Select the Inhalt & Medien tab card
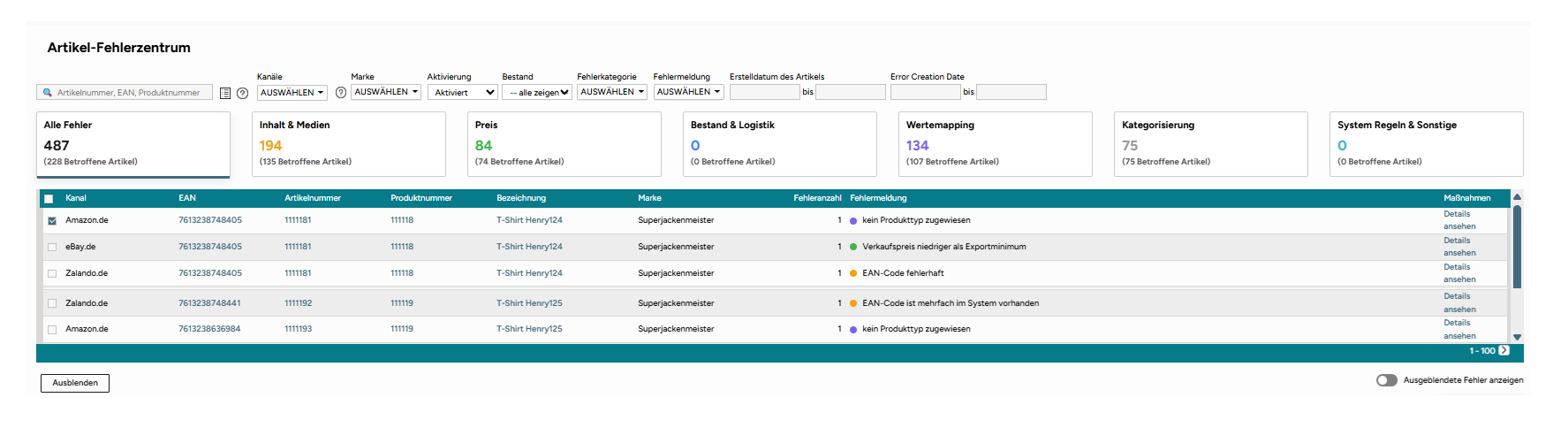The image size is (1568, 428). 349,144
